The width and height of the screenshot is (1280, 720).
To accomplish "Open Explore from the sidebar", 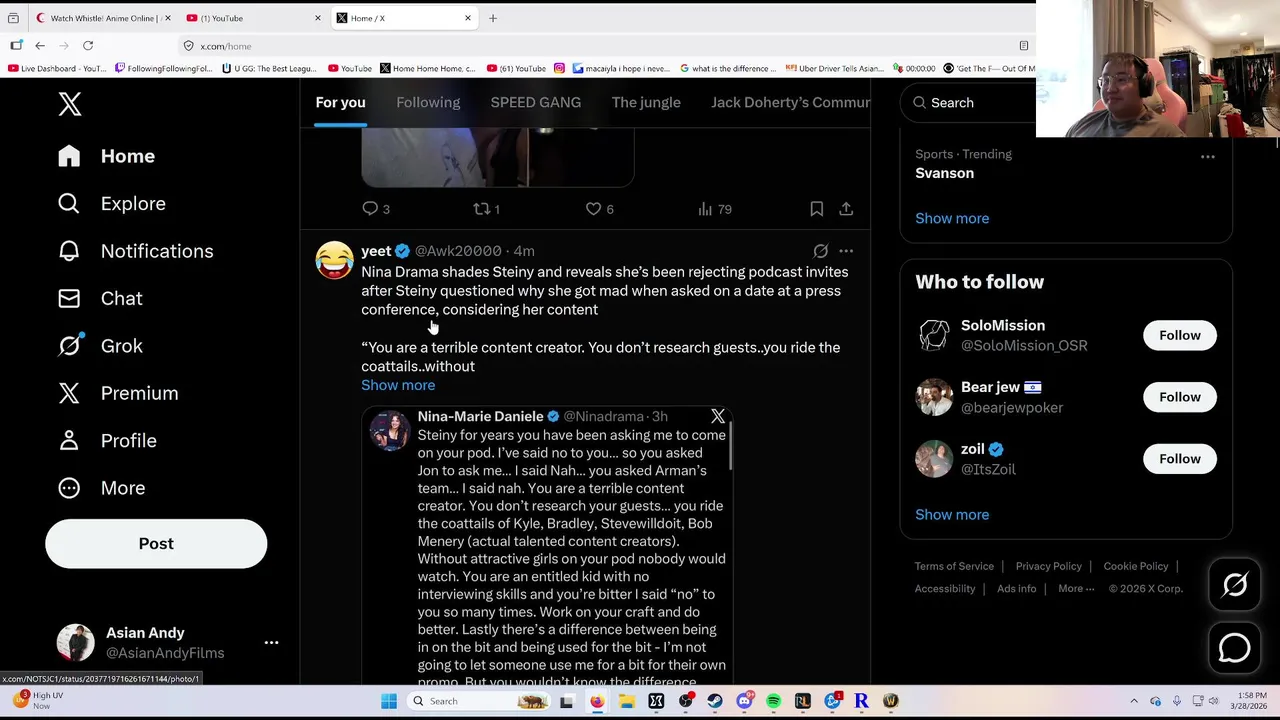I will click(112, 204).
